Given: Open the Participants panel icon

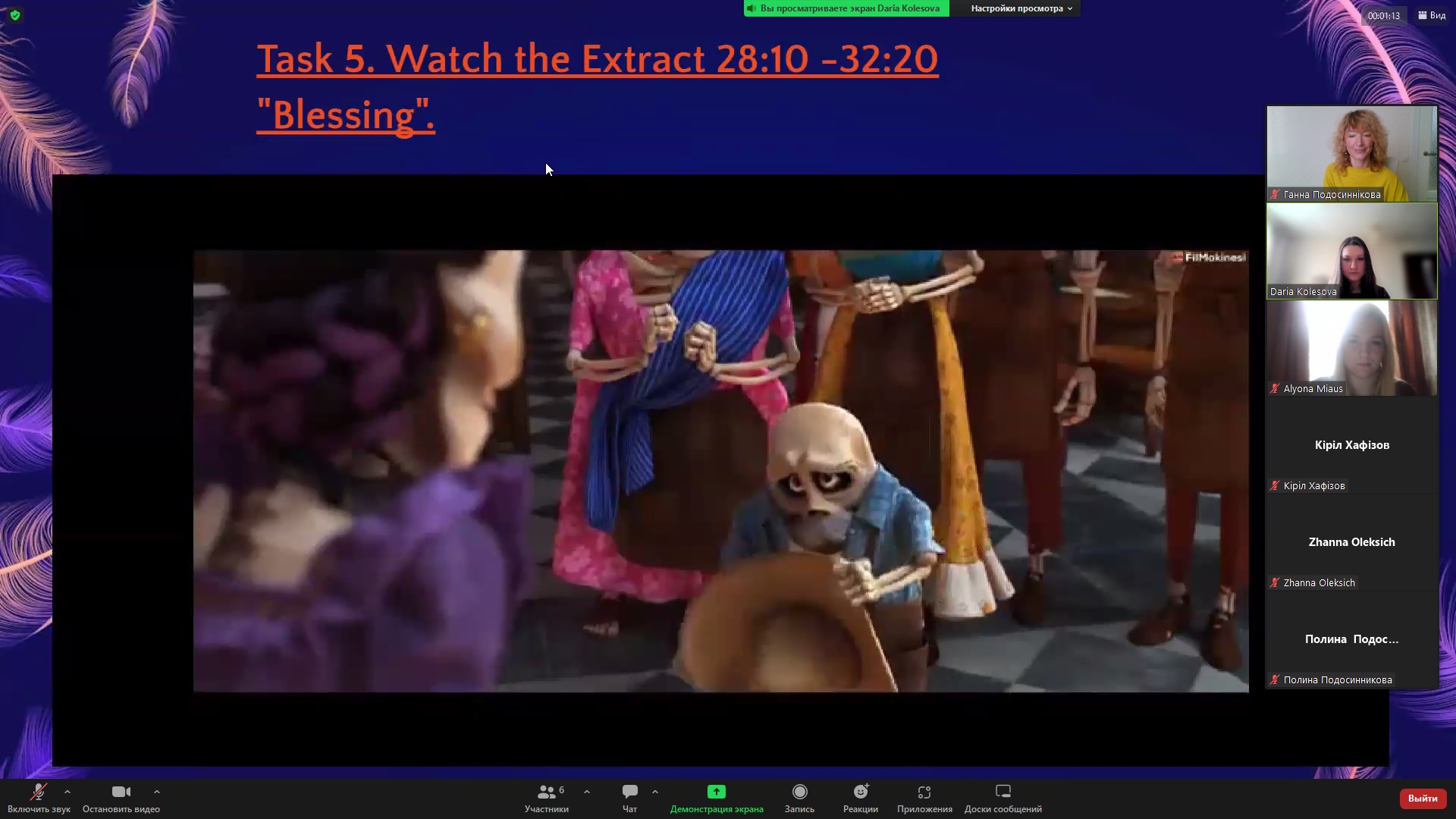Looking at the screenshot, I should 546,792.
